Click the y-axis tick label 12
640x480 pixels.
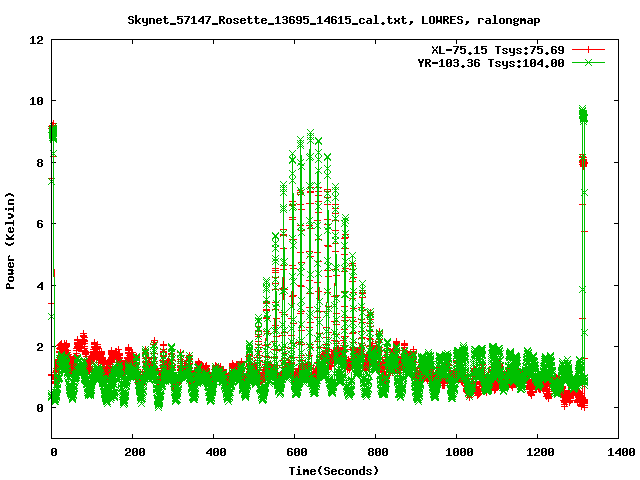pyautogui.click(x=36, y=40)
